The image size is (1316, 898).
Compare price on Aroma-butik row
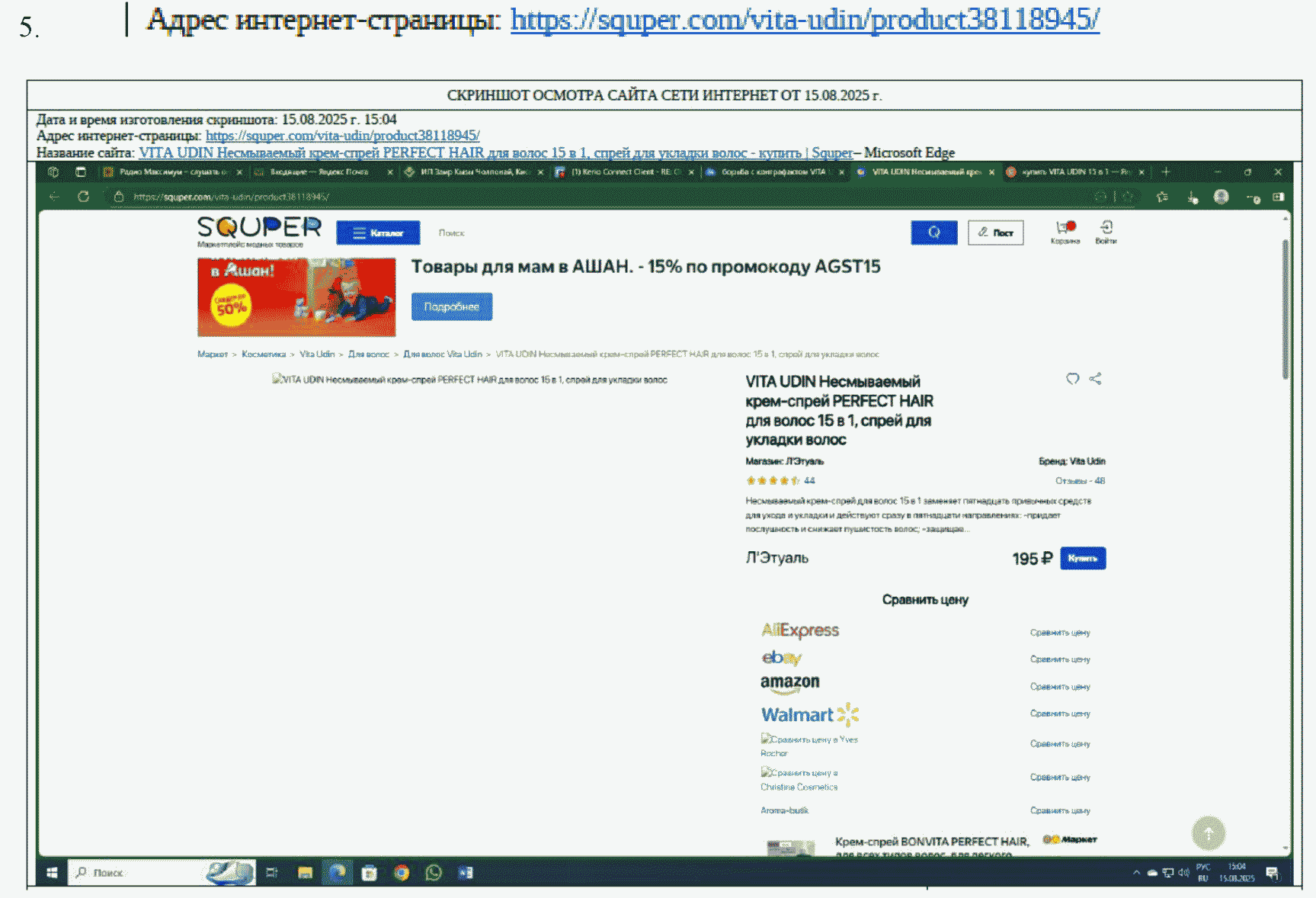point(1060,811)
